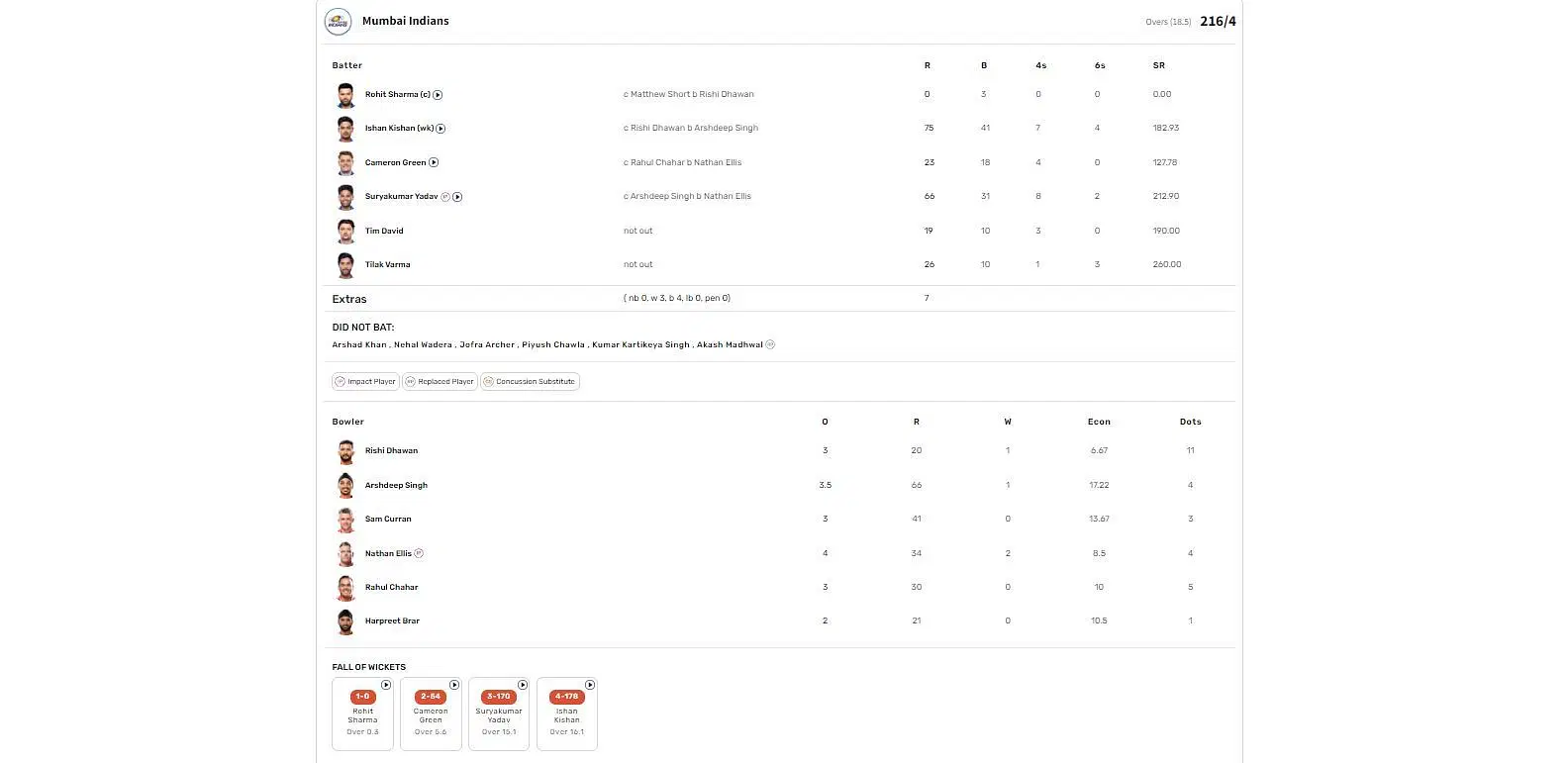Click the Concussion Substitute legend button

click(x=530, y=381)
